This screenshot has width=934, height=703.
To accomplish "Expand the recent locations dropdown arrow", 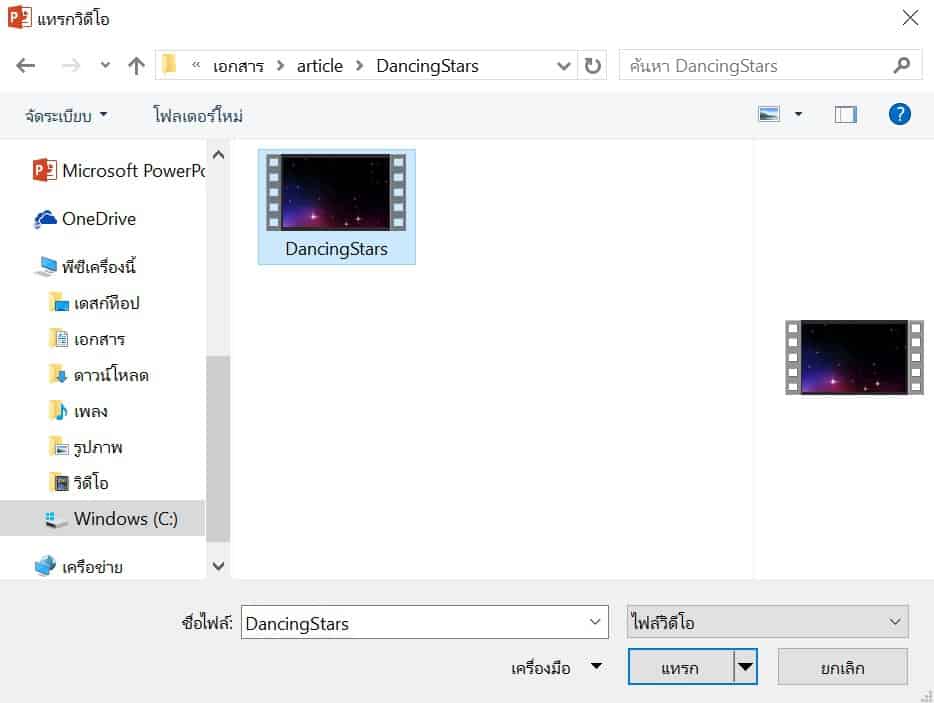I will click(x=106, y=66).
